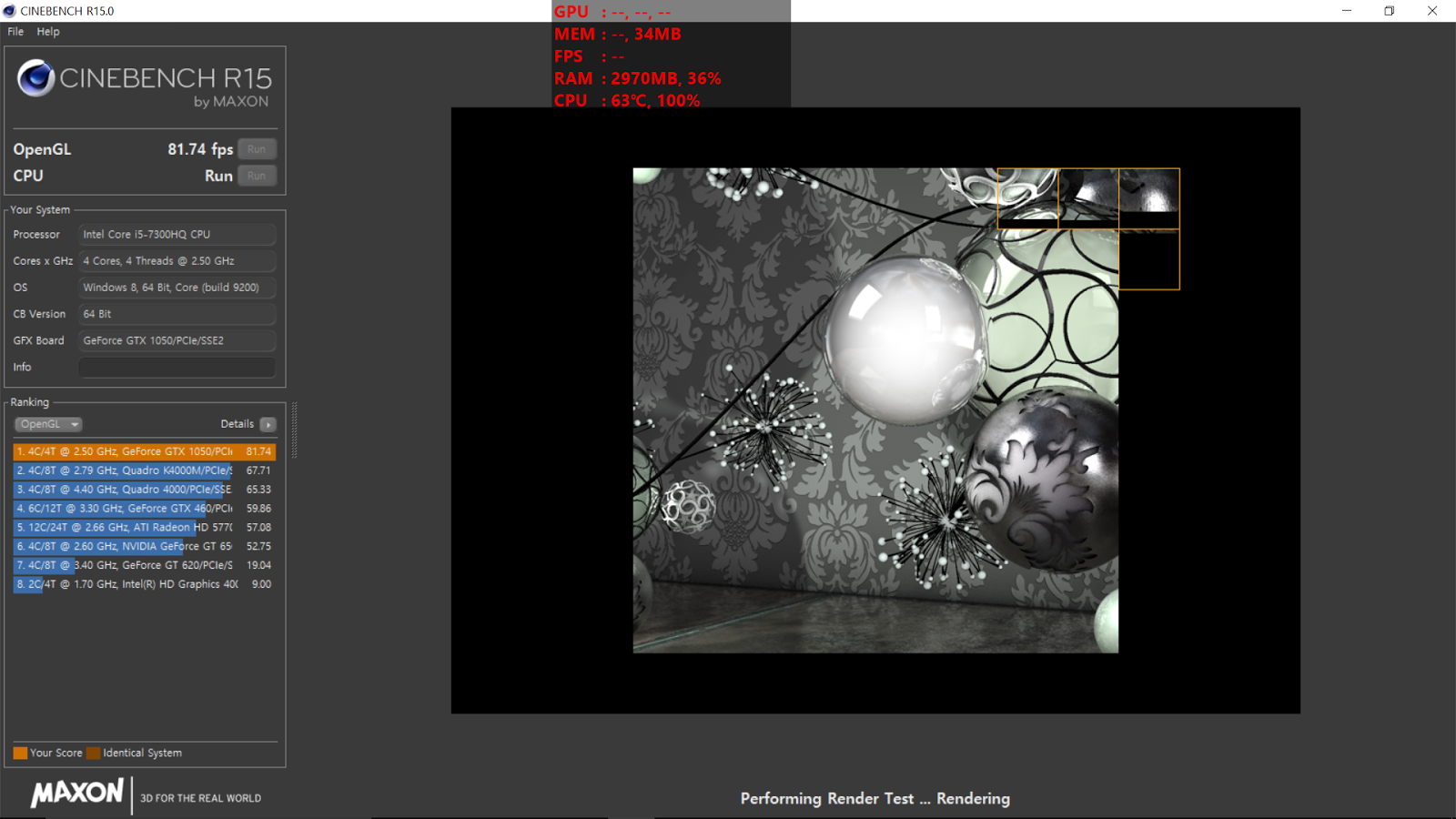Image resolution: width=1456 pixels, height=819 pixels.
Task: Click the Run button next to CPU
Action: [x=257, y=176]
